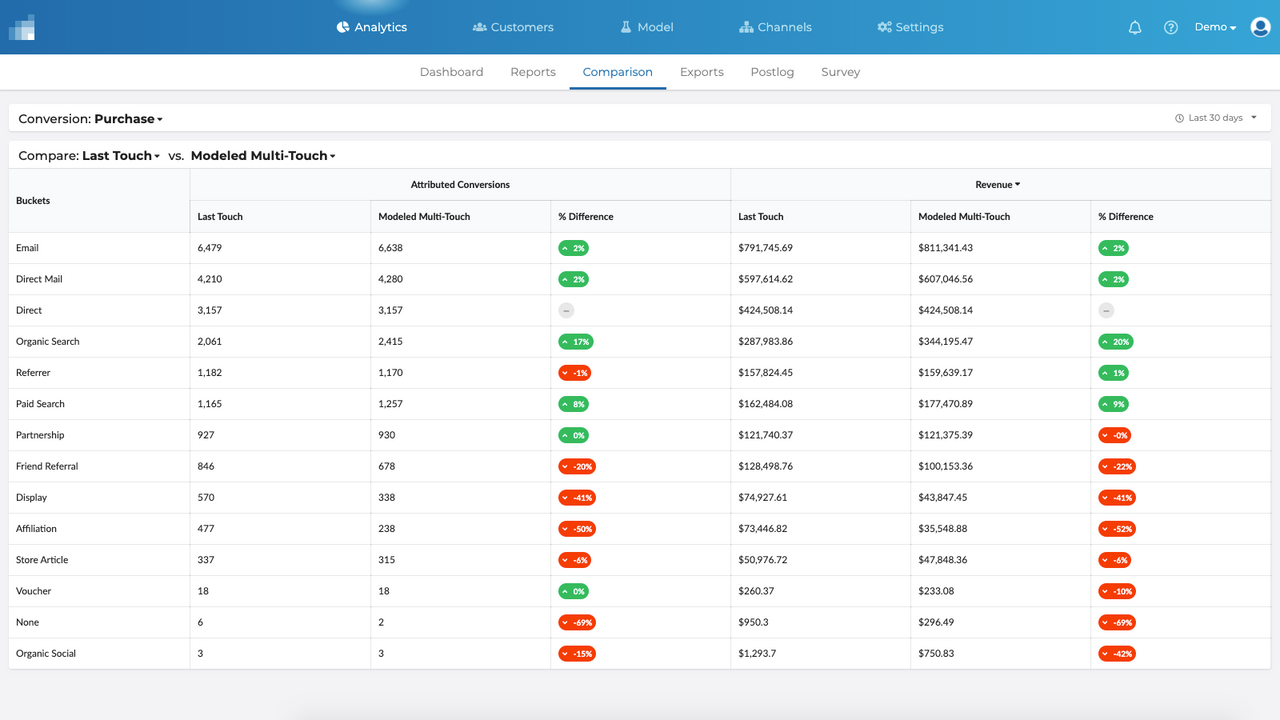The height and width of the screenshot is (720, 1280).
Task: Open the Conversion: Purchase dropdown
Action: click(126, 118)
